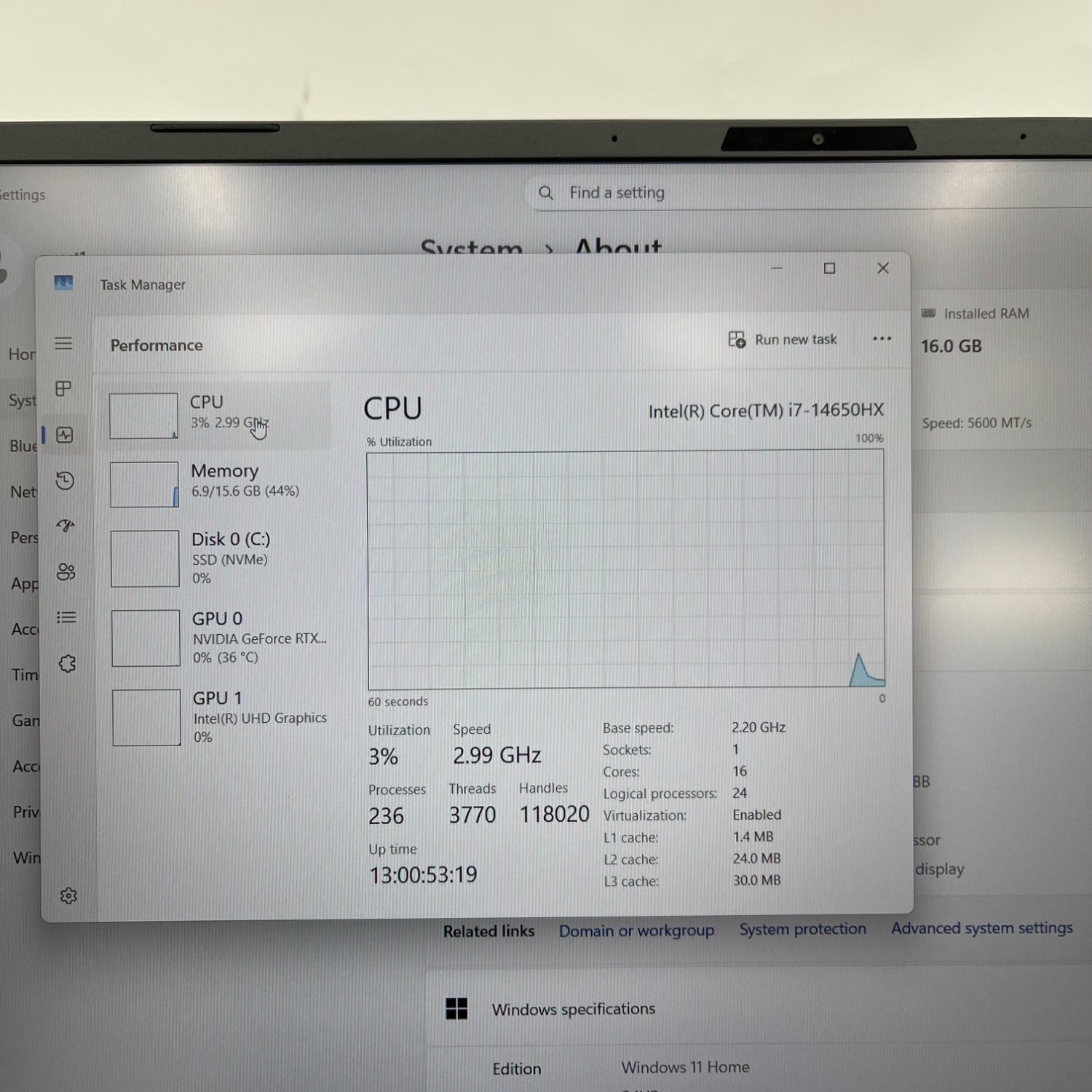Viewport: 1092px width, 1092px height.
Task: Open the Task Manager hamburger navigation menu
Action: pos(63,343)
